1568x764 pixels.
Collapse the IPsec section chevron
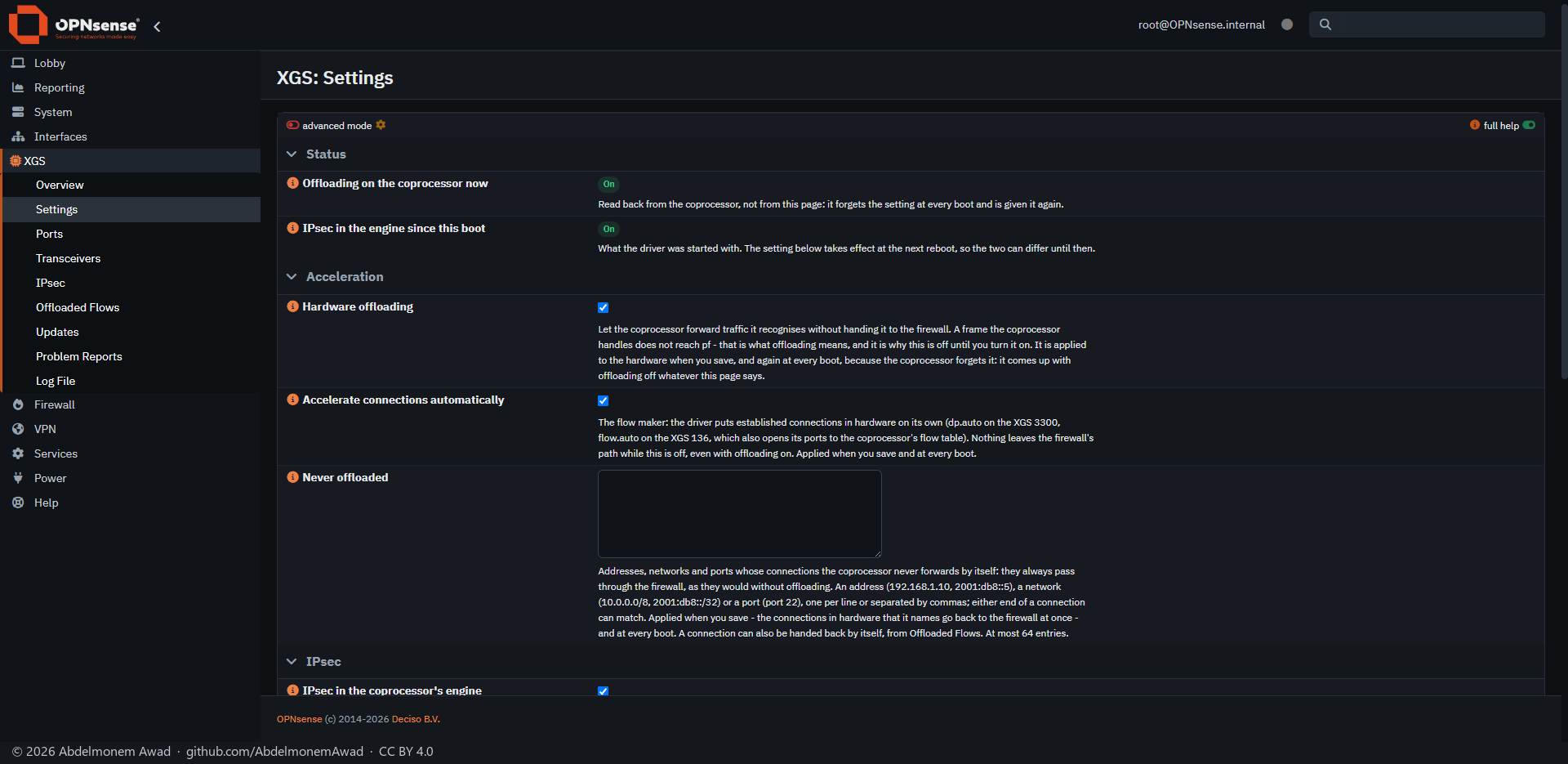click(292, 661)
